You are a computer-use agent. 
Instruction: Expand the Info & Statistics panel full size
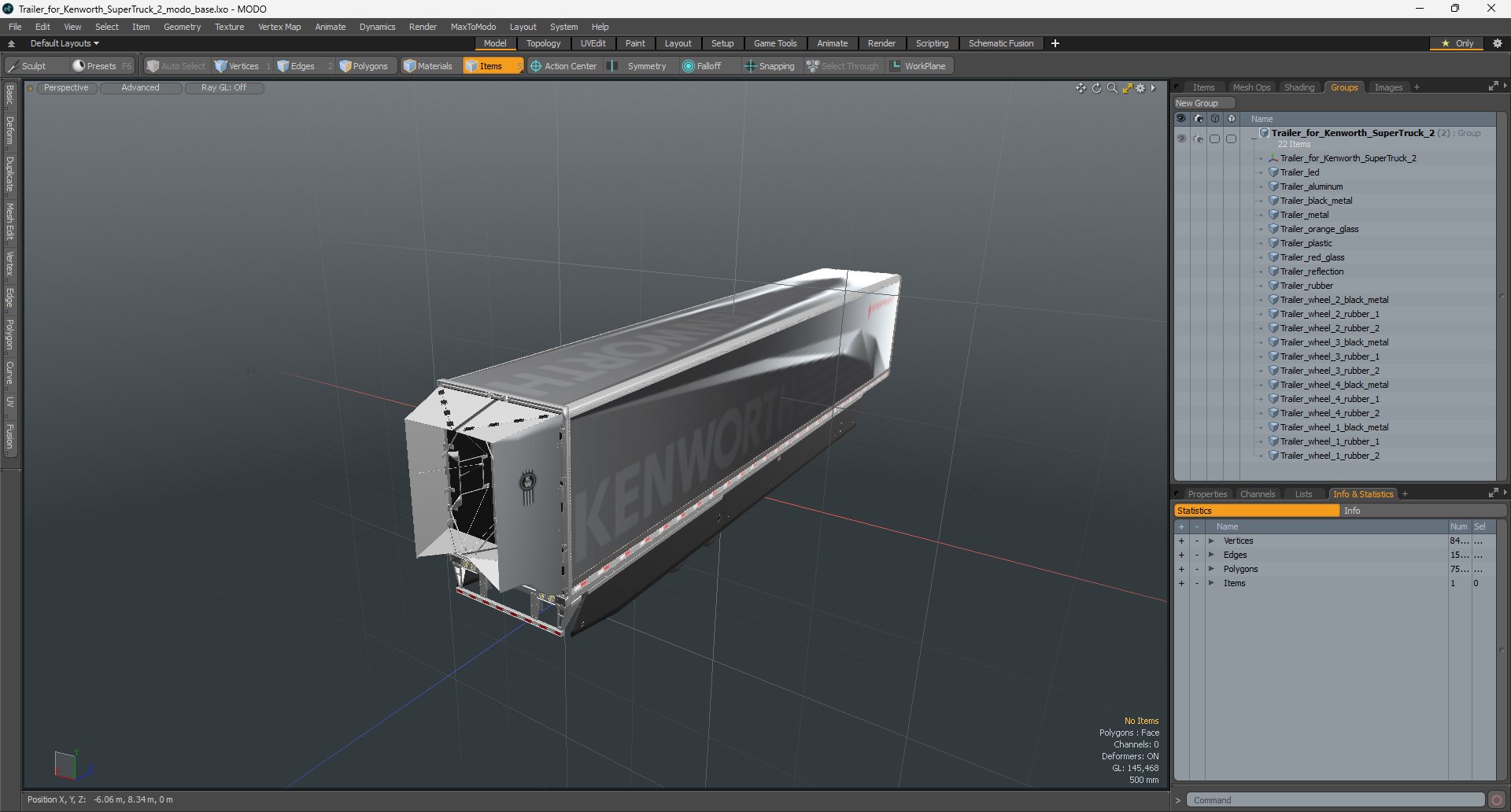[x=1493, y=493]
